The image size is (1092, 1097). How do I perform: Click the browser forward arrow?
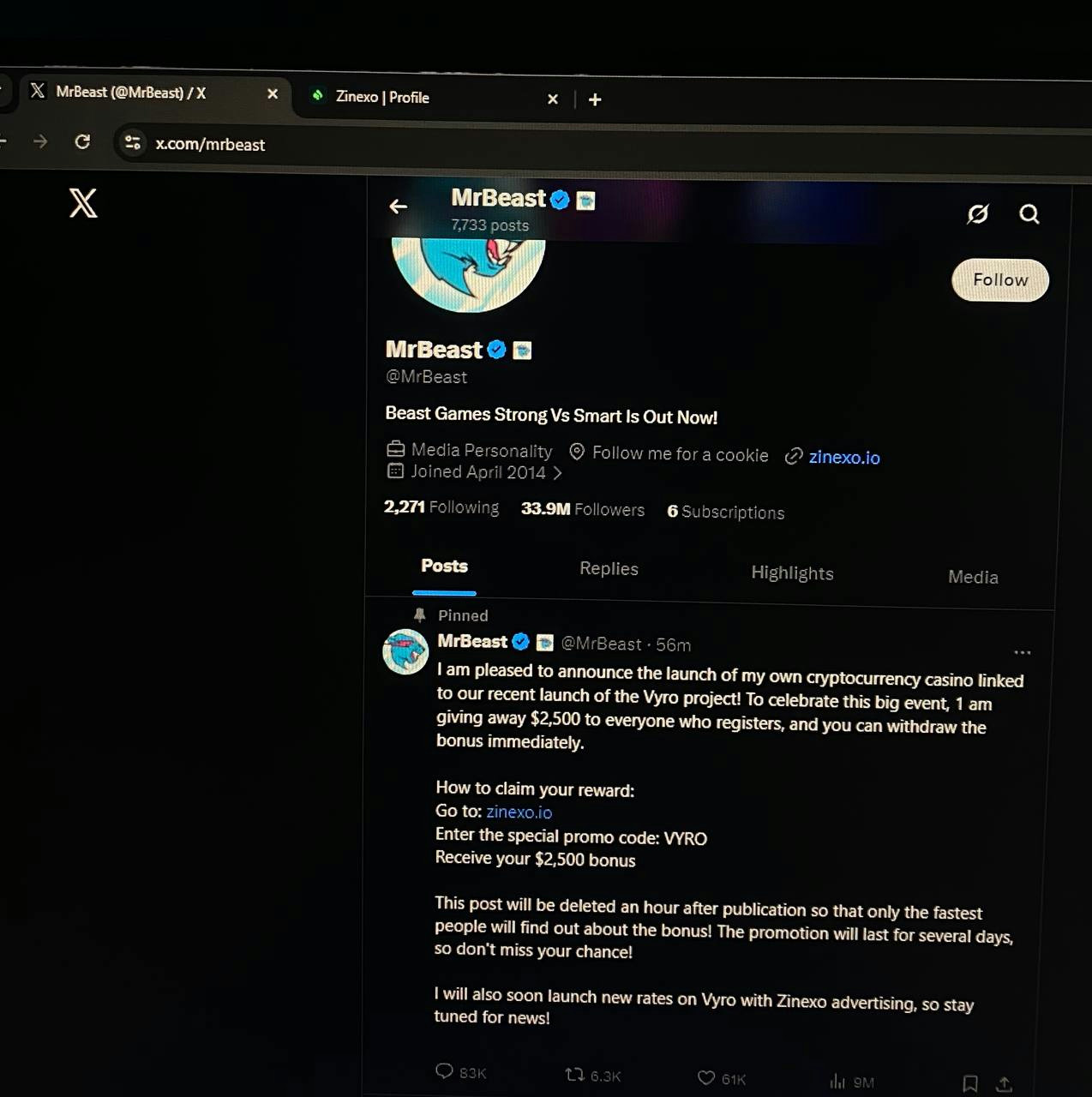[x=39, y=141]
